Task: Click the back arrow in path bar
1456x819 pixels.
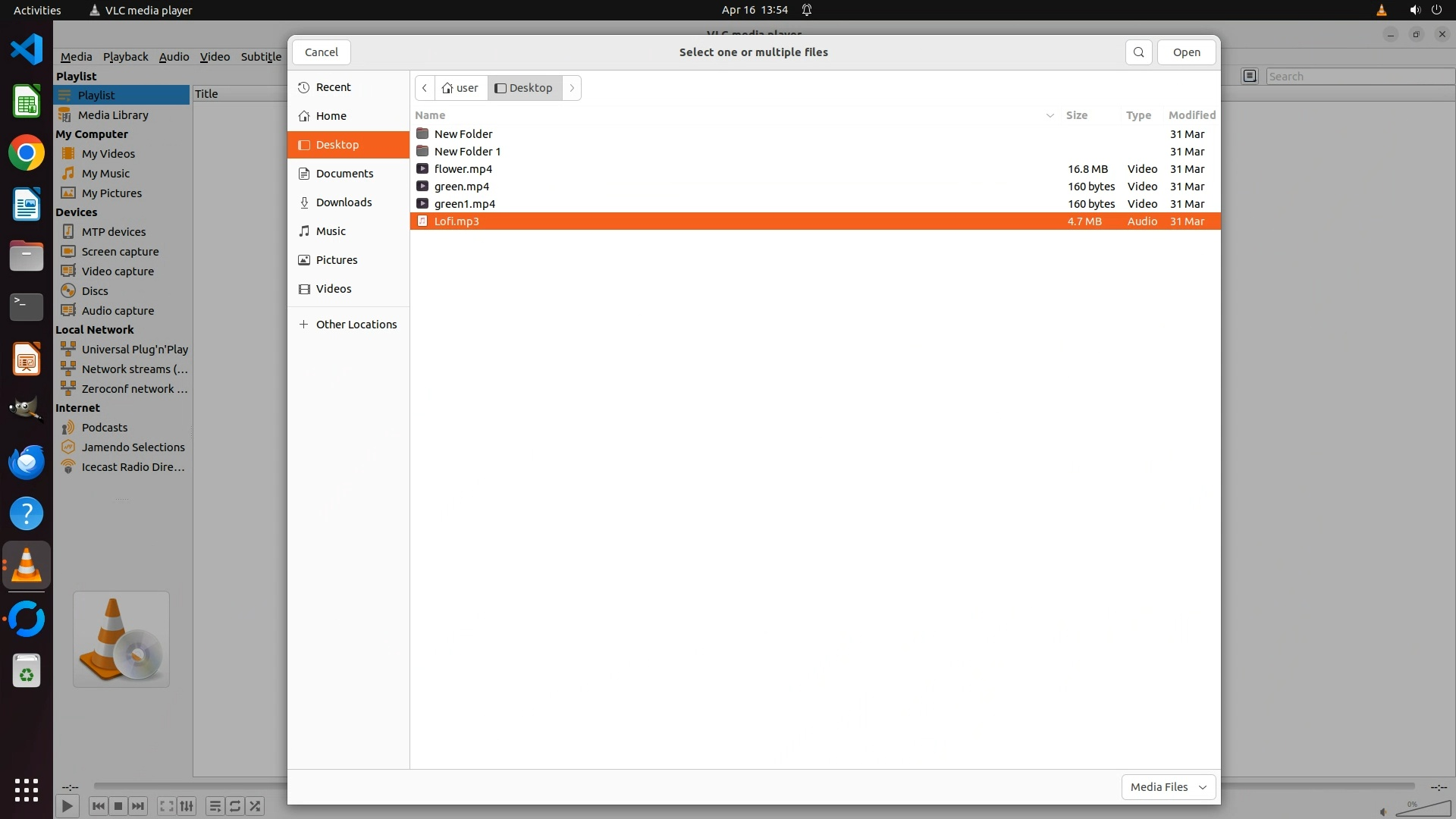Action: tap(425, 88)
